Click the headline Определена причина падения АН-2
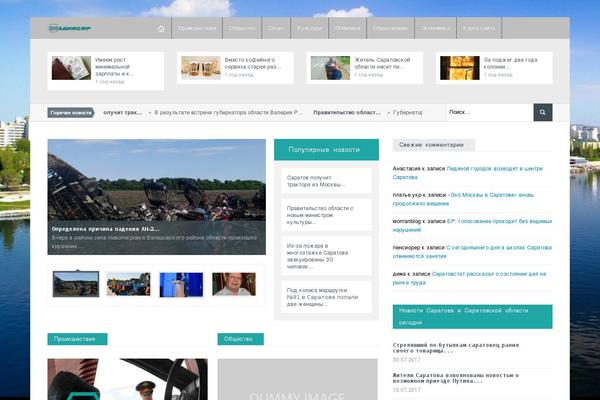Screen dimensions: 600x400 click(x=106, y=229)
